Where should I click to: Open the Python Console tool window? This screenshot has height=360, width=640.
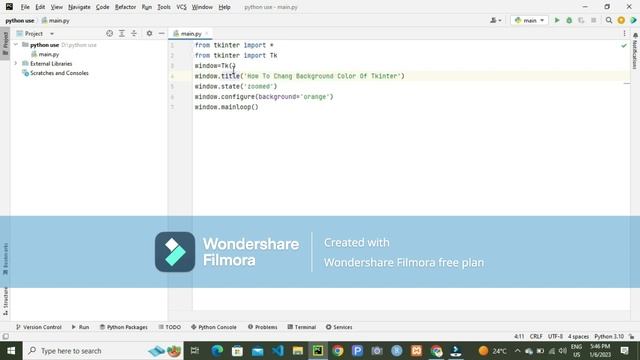pos(214,327)
